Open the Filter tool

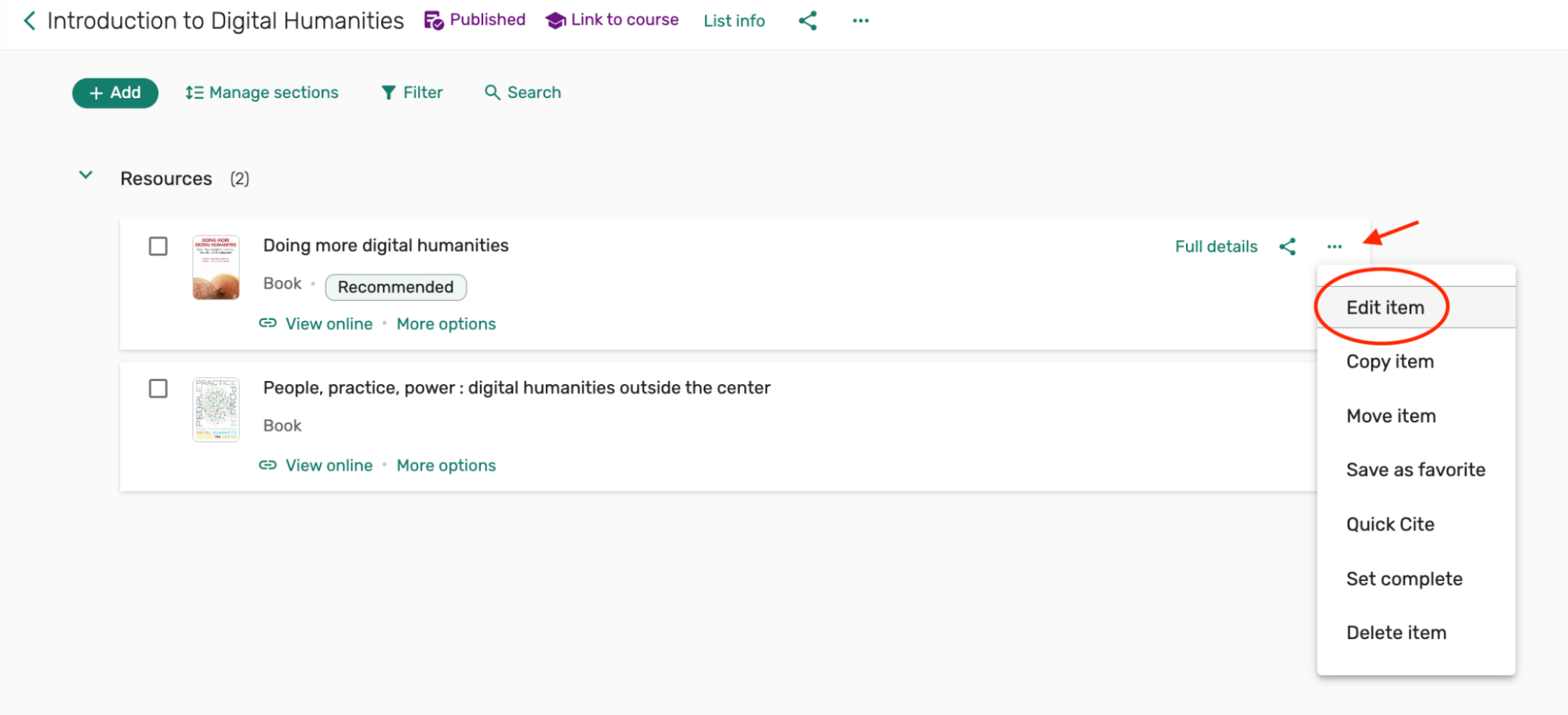(x=412, y=93)
